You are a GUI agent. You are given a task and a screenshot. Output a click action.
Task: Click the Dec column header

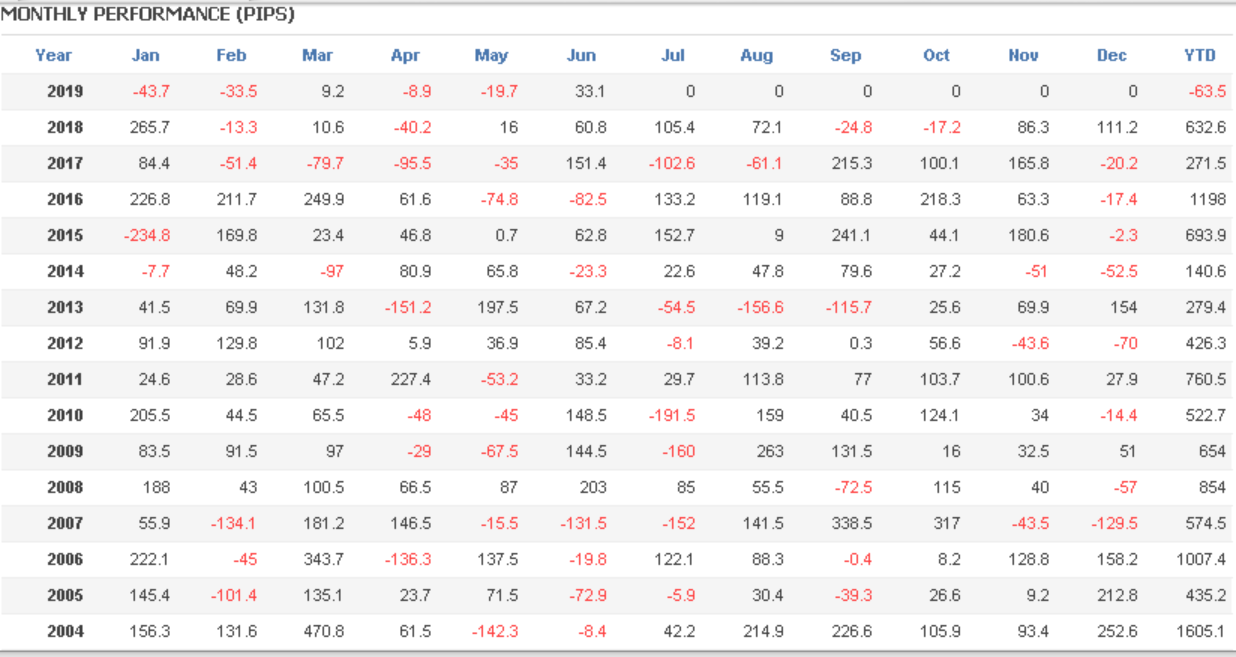1111,55
